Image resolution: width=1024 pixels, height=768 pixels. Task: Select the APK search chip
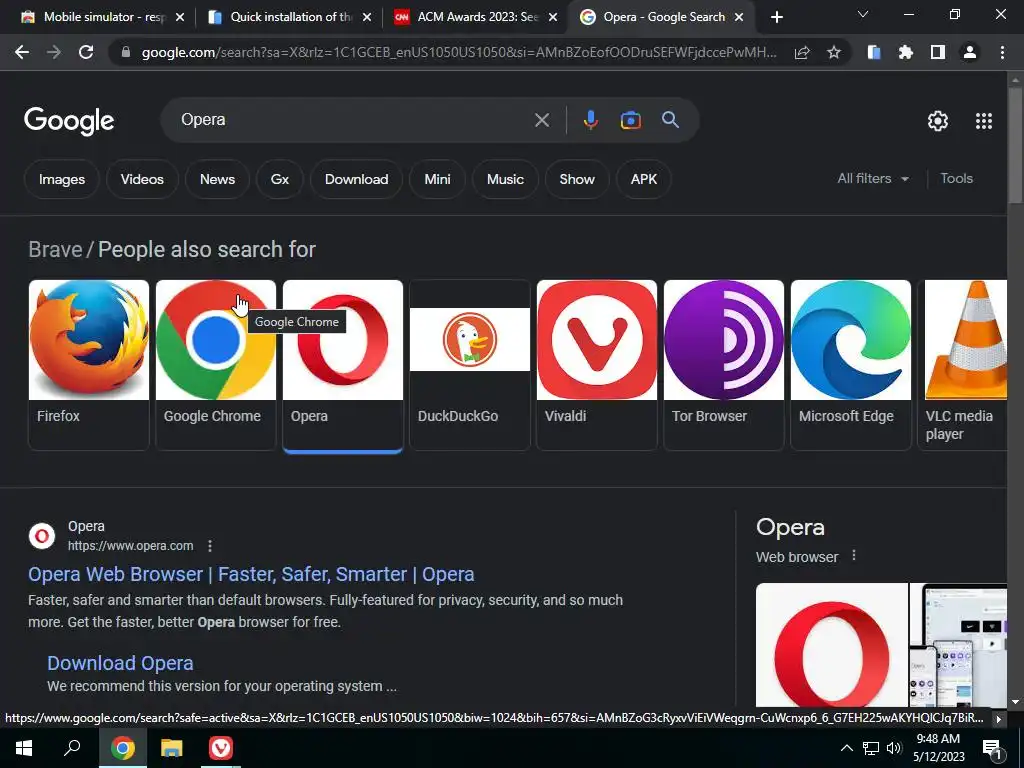pyautogui.click(x=643, y=179)
